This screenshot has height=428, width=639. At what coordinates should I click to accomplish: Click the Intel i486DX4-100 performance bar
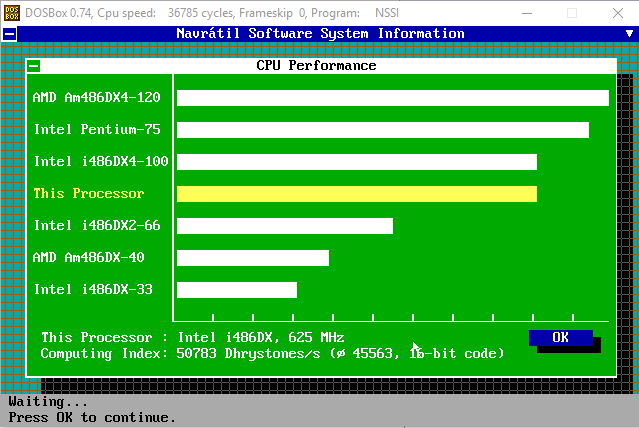pos(356,162)
